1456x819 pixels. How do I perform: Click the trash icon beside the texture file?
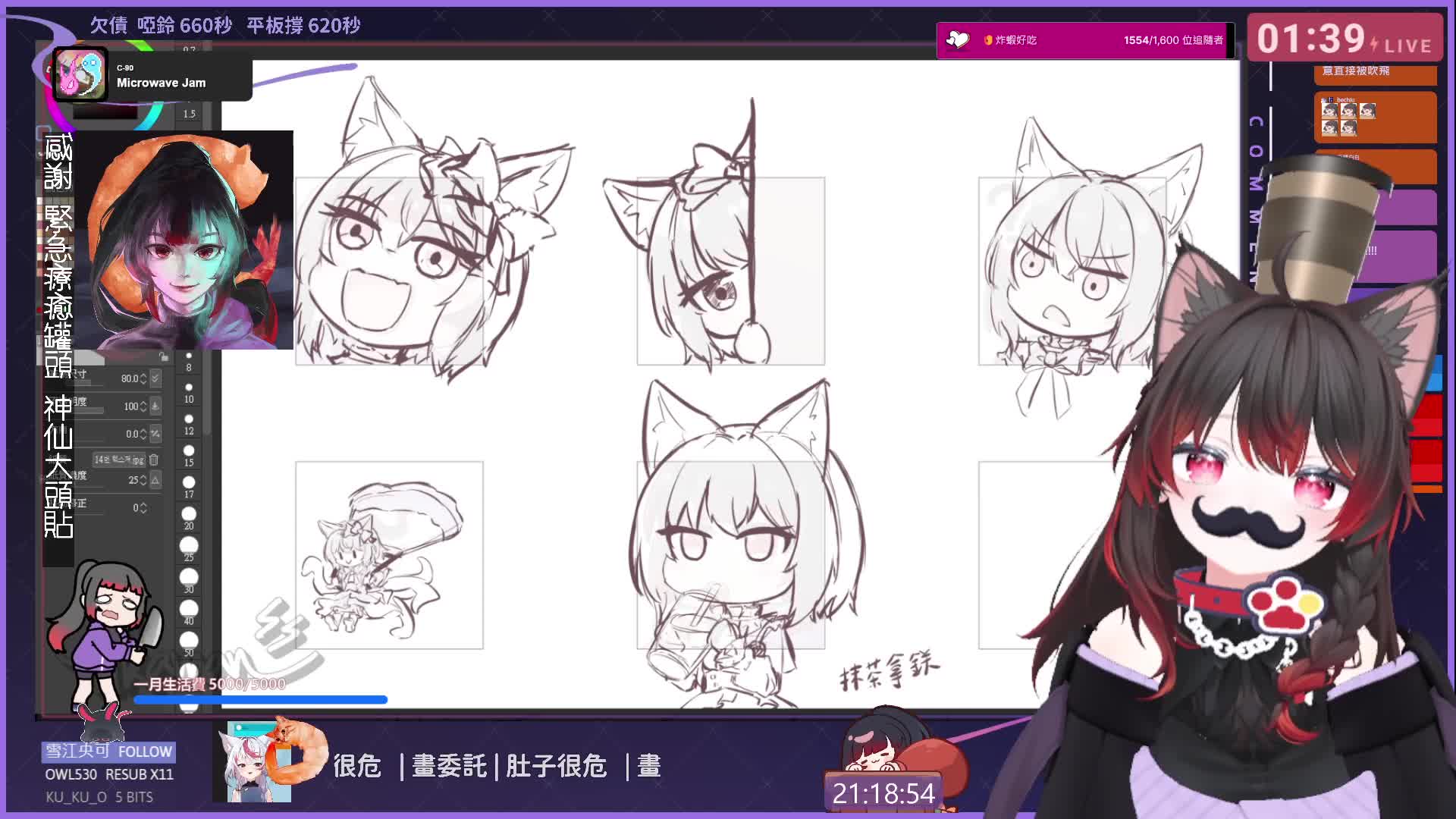click(154, 460)
